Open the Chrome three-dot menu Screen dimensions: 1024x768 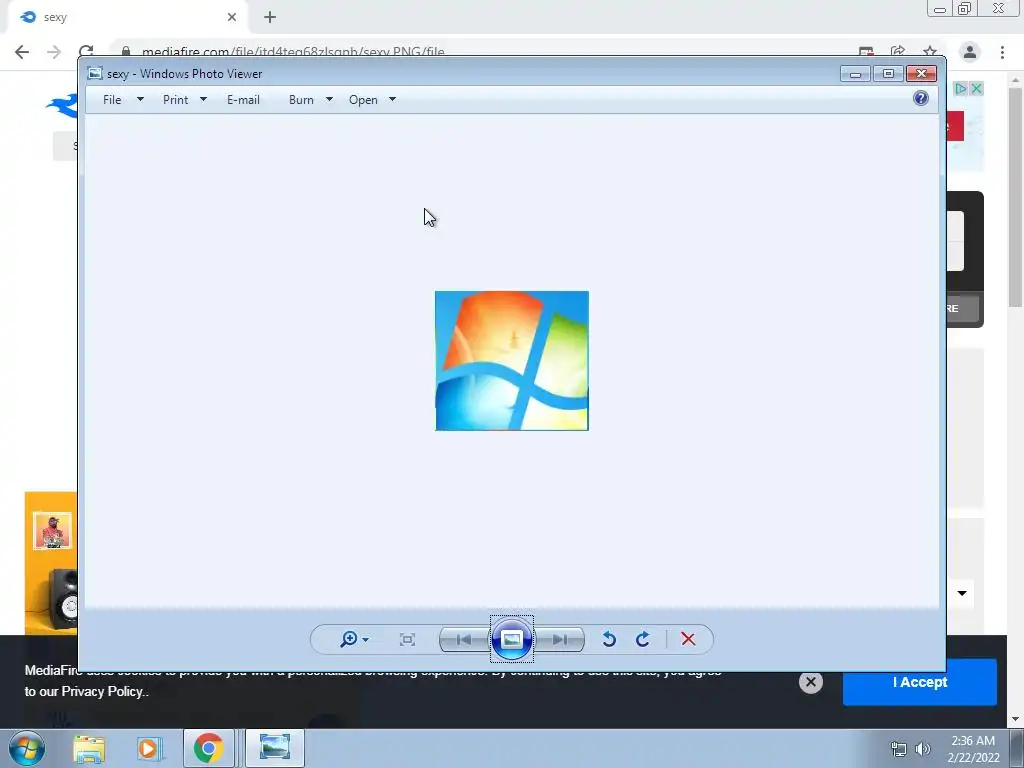[1002, 52]
